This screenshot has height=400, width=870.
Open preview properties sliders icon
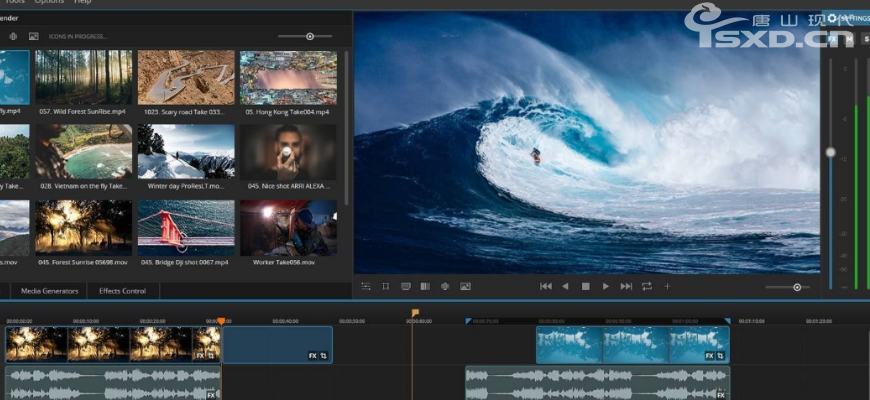coord(366,286)
